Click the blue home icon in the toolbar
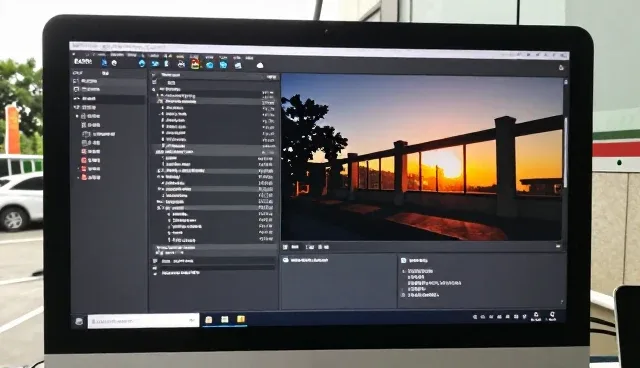Screen dimensions: 640x368 coord(142,64)
